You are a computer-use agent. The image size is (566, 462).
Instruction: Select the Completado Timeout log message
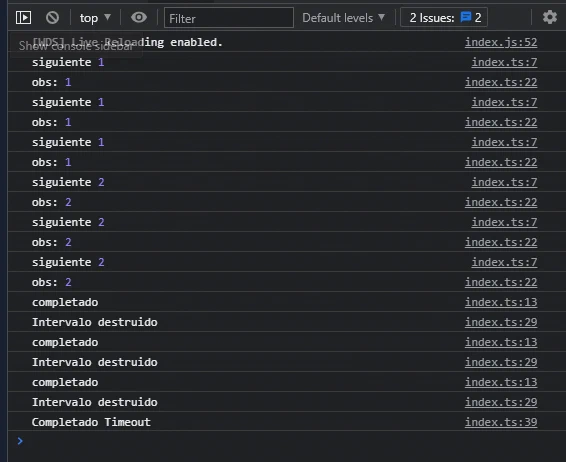click(91, 422)
